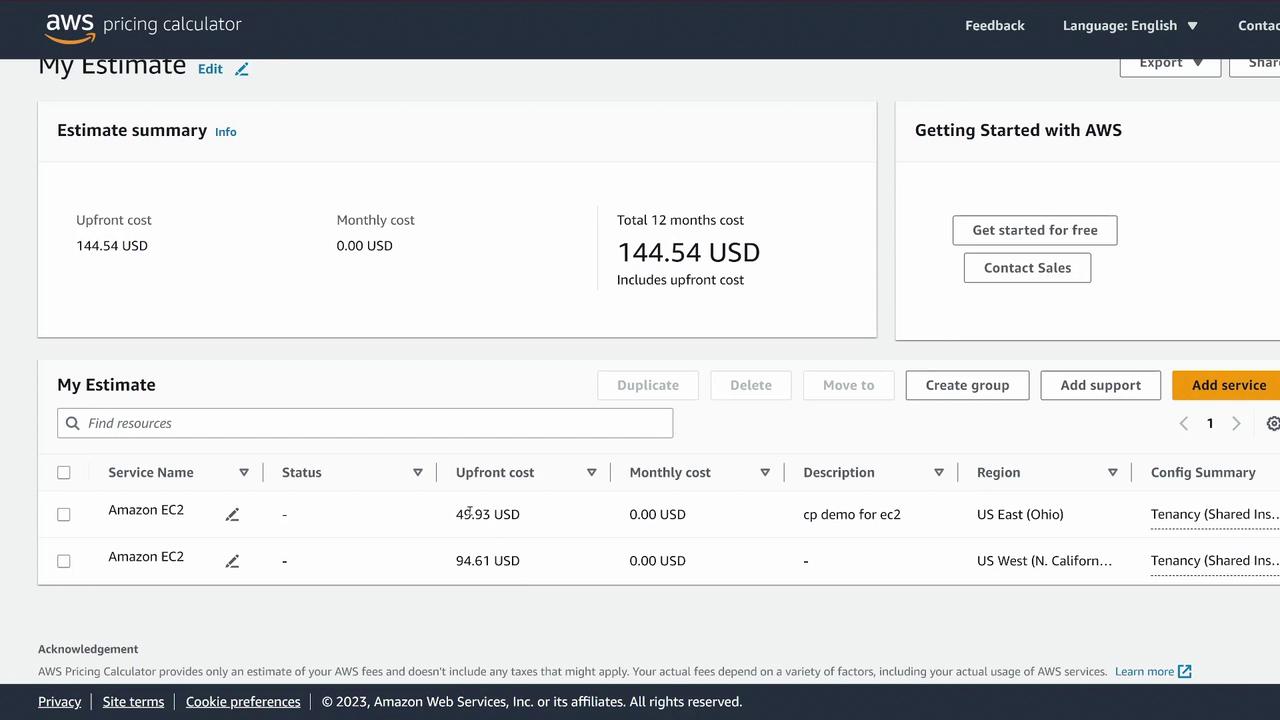Click the 144.54 USD total 12 months cost
Screen dimensions: 1280x720
point(688,253)
